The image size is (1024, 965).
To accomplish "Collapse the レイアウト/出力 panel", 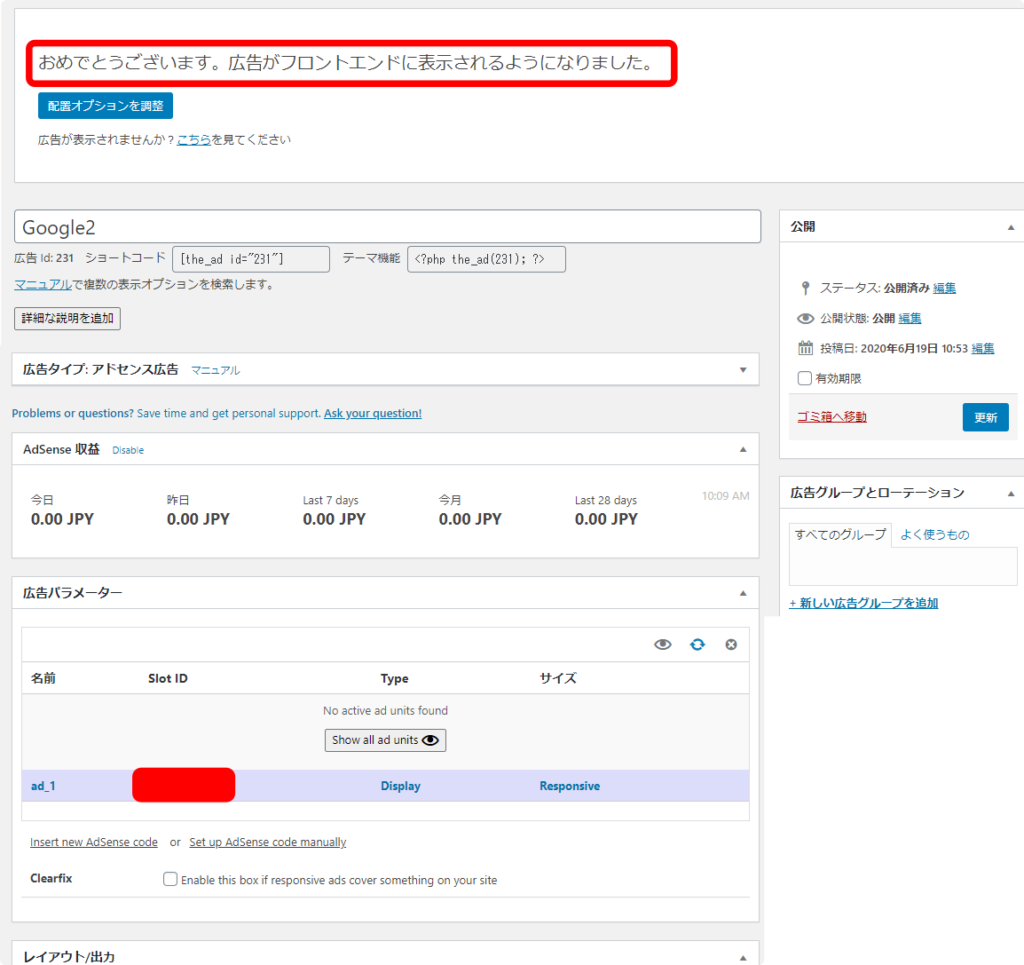I will (743, 957).
